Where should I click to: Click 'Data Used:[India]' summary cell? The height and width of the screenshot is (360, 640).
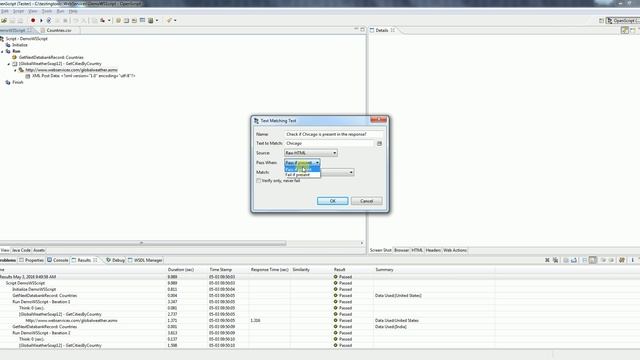point(391,327)
